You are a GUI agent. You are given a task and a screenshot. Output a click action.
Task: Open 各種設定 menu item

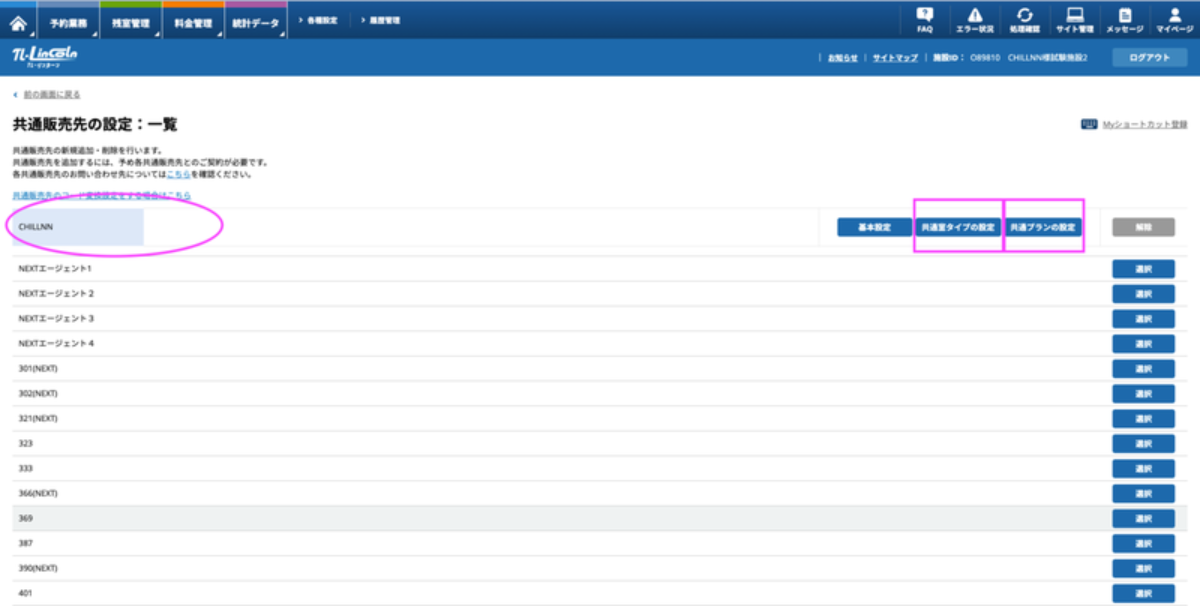(x=320, y=20)
